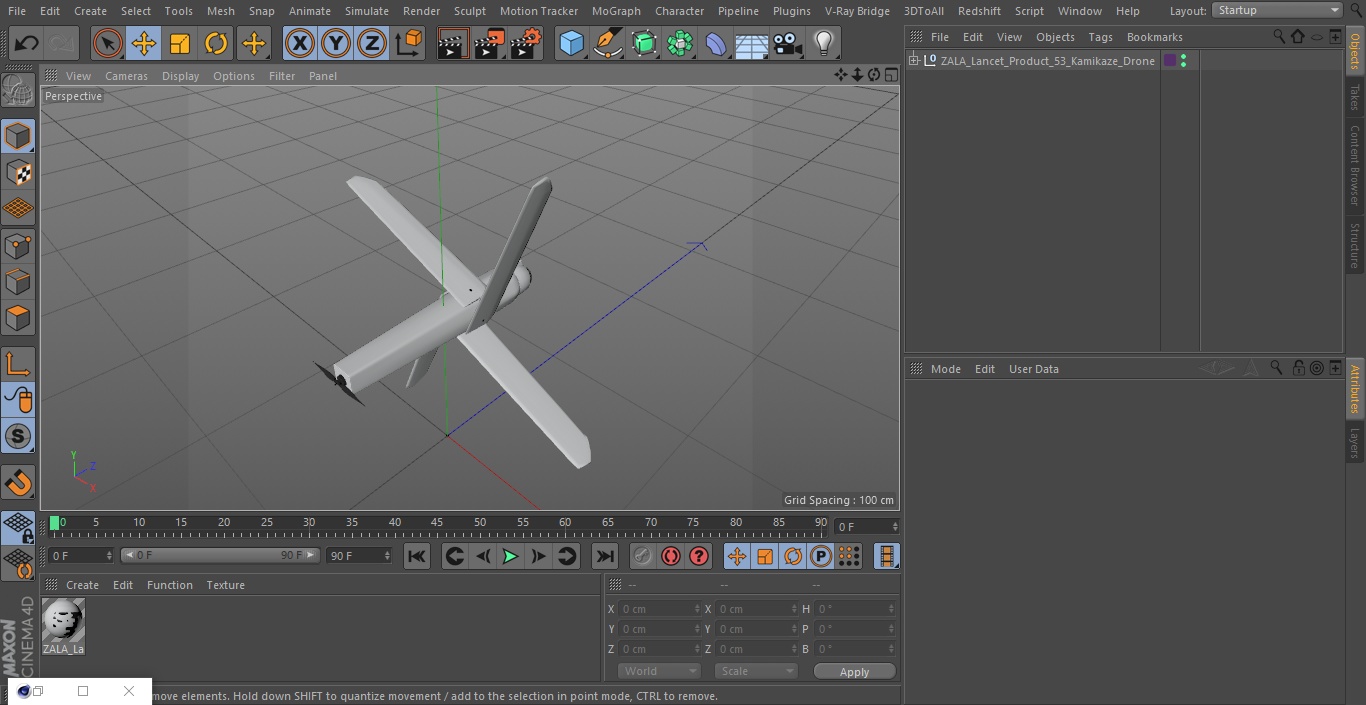Image resolution: width=1366 pixels, height=705 pixels.
Task: Click the preview range slider bar
Action: pyautogui.click(x=220, y=555)
